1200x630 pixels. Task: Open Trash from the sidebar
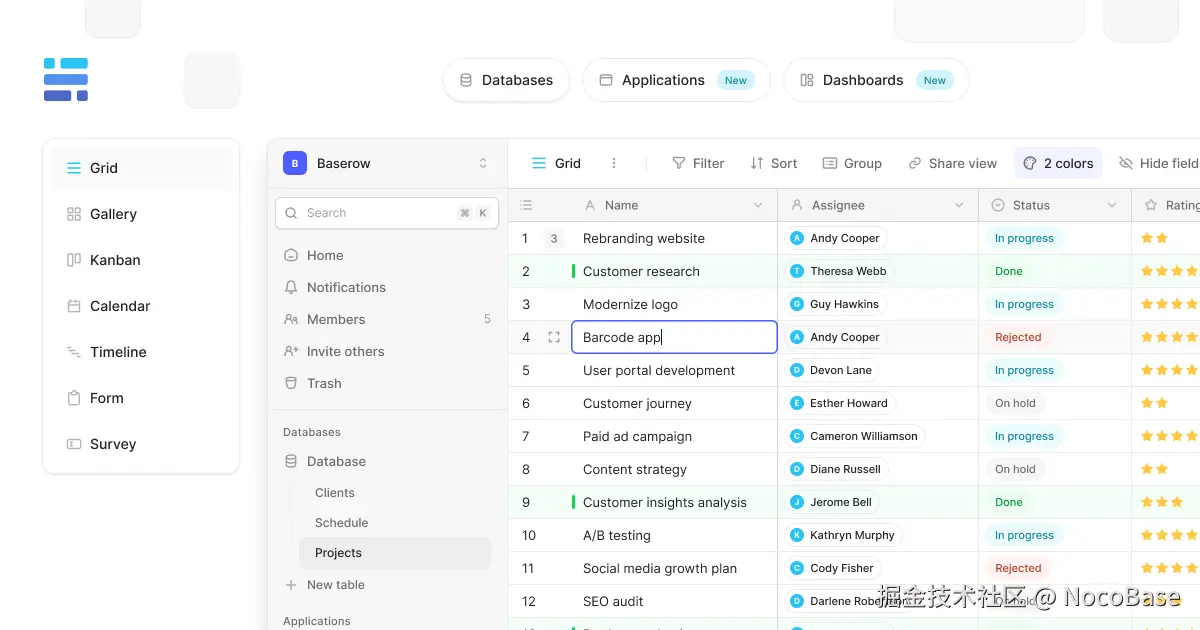(x=324, y=384)
